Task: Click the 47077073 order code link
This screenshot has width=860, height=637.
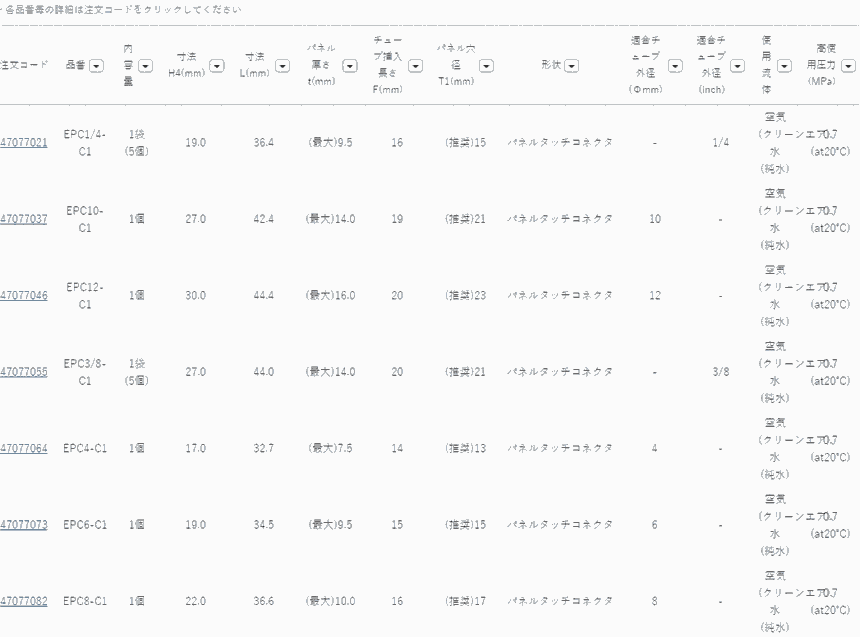Action: 23,525
